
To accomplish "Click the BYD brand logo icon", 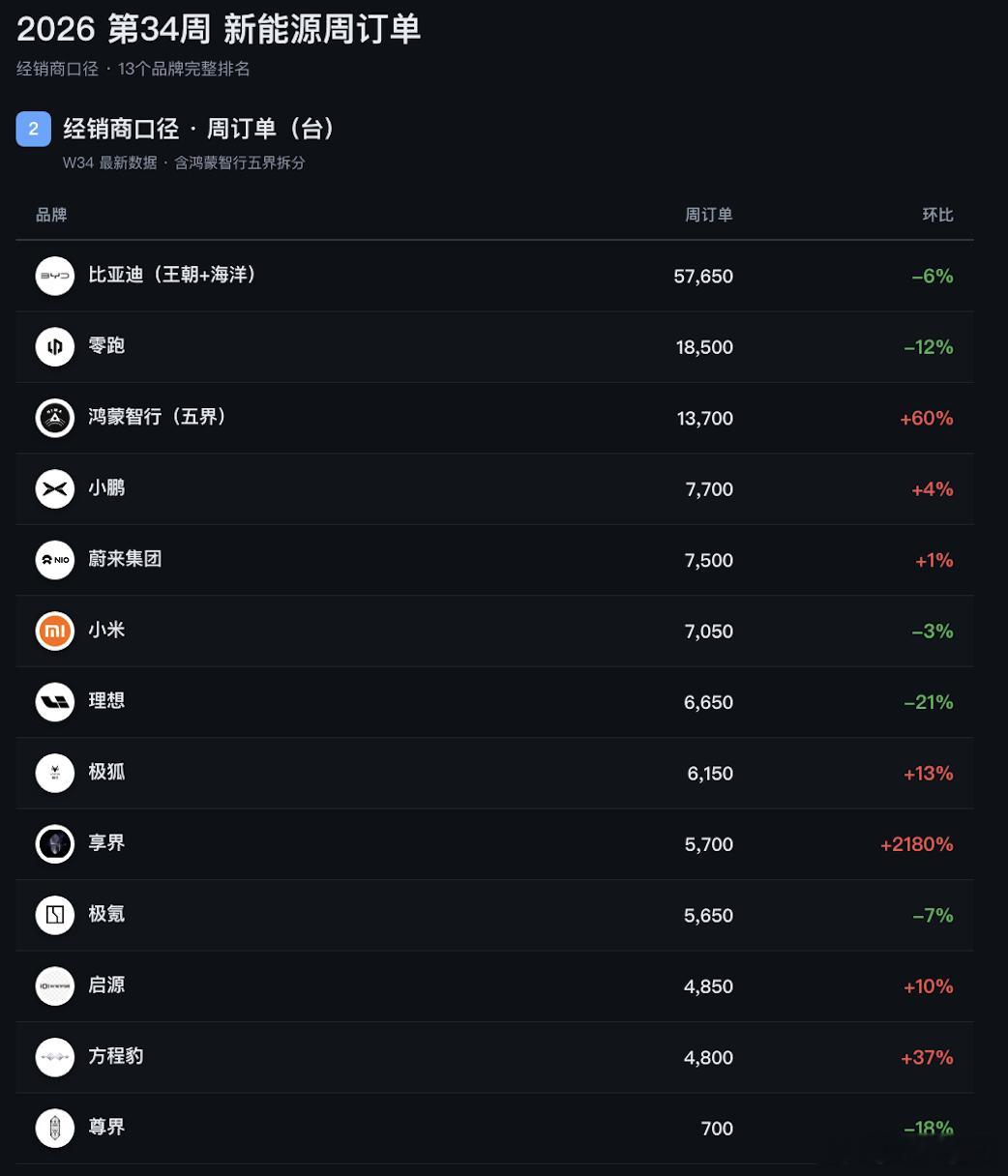I will coord(55,276).
